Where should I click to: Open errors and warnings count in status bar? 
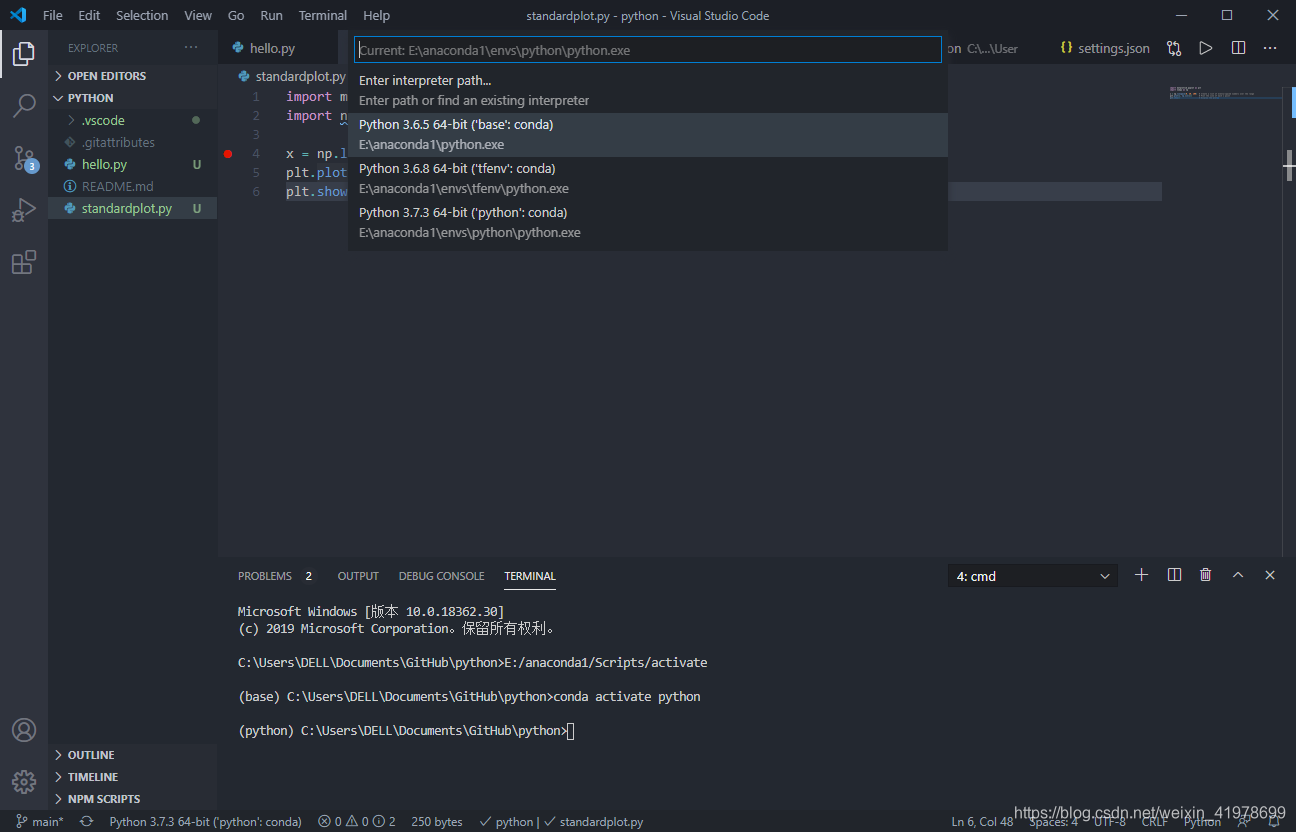click(x=357, y=821)
